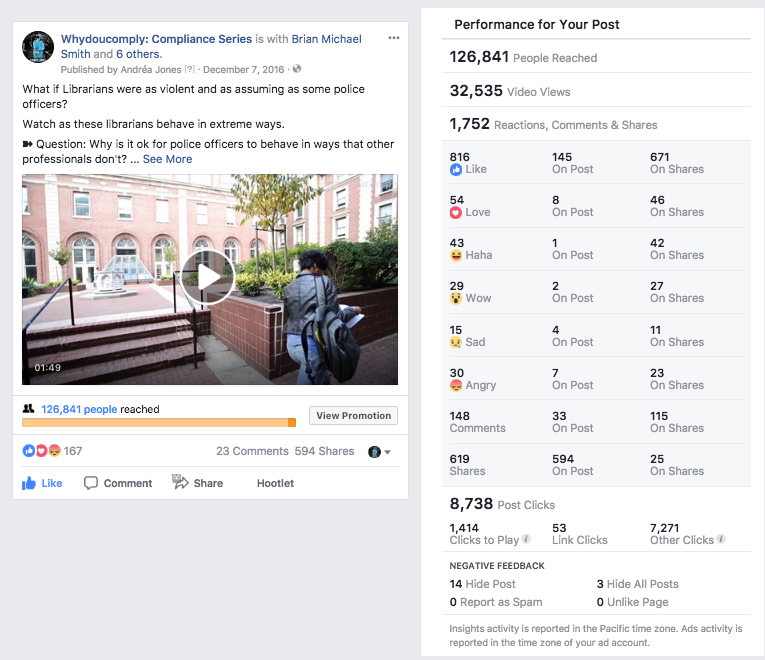This screenshot has height=660, width=765.
Task: Open the 23 Comments link
Action: 252,451
